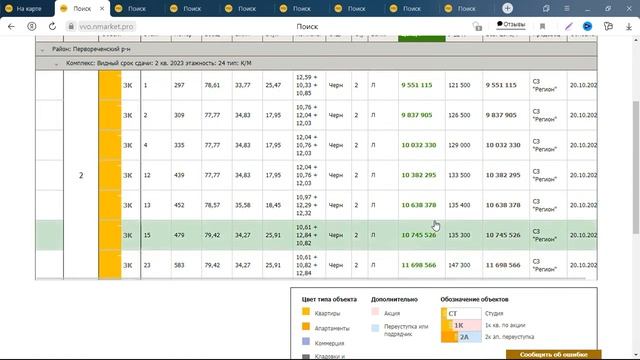The width and height of the screenshot is (640, 360).
Task: Open a new tab with plus button
Action: coord(507,8)
